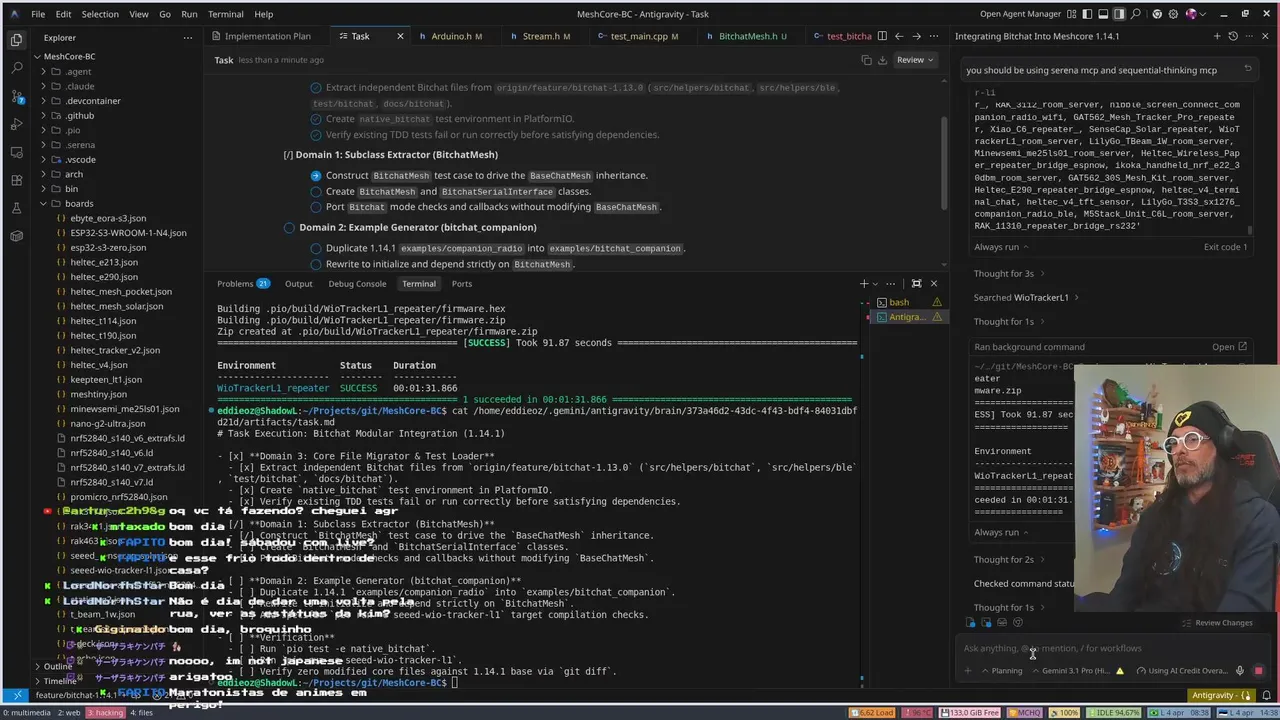Open the Debug Console panel tab
1280x720 pixels.
click(x=357, y=283)
